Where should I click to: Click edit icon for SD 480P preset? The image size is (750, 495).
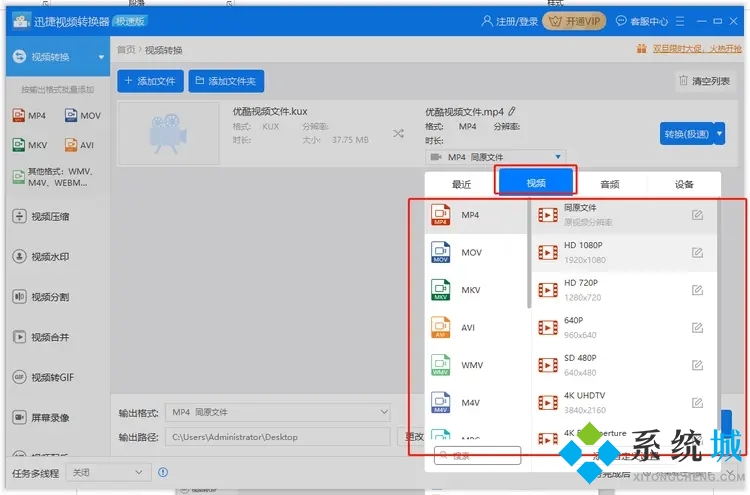pyautogui.click(x=697, y=365)
